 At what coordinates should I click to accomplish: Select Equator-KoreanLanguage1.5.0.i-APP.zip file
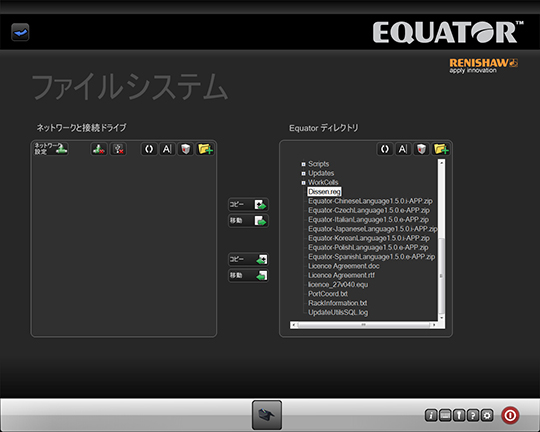pos(369,238)
